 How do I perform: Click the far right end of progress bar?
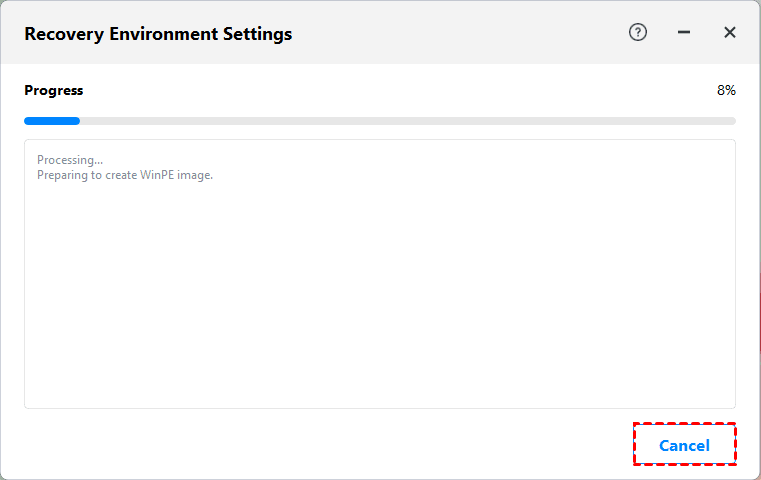pos(731,121)
